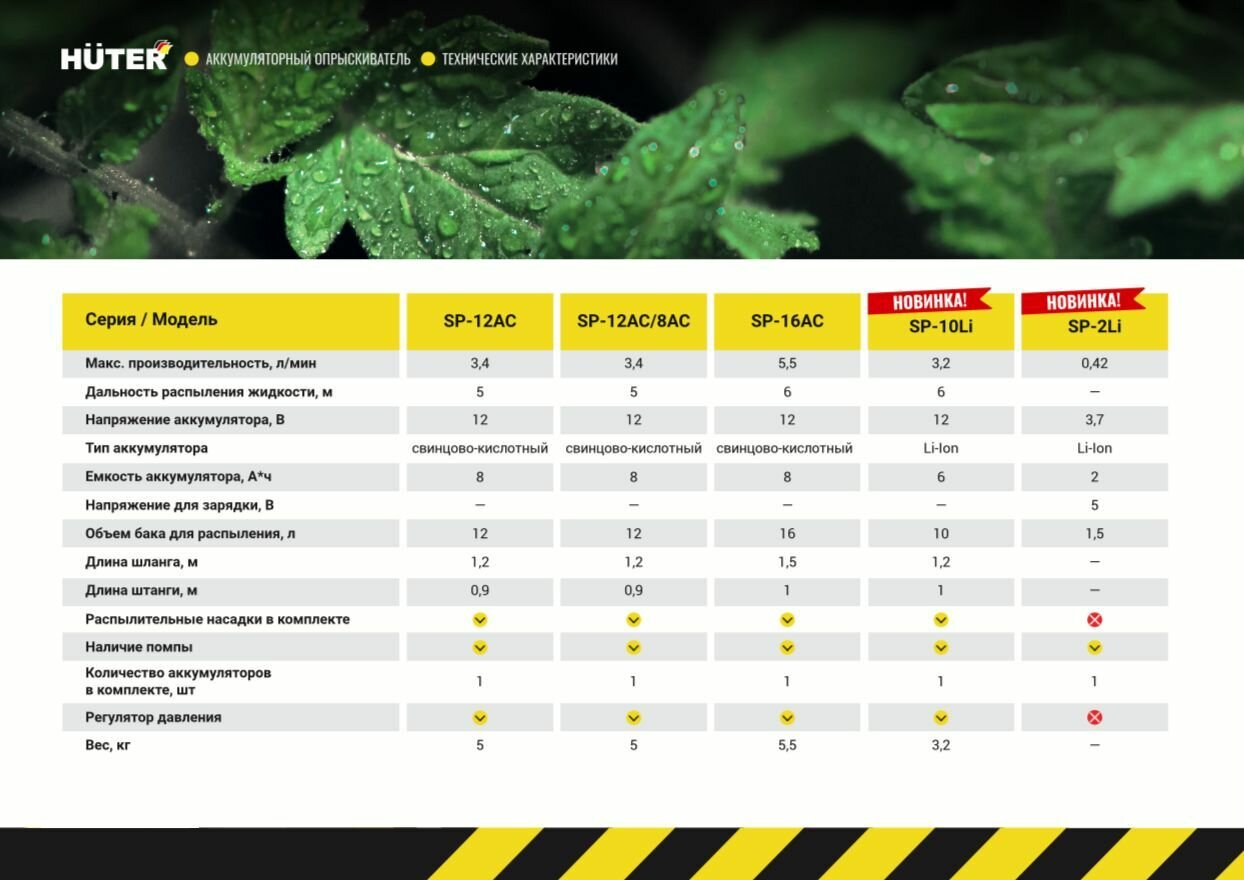Screen dimensions: 1244x880
Task: Click SP-16AC check mark for Наличие помпы
Action: click(x=787, y=647)
